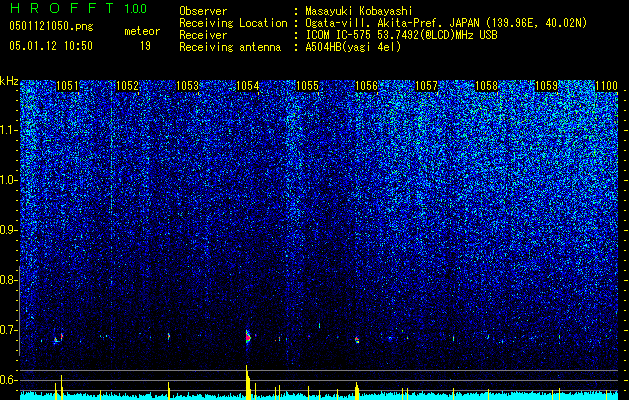Click the 1057 time marker

(x=426, y=86)
